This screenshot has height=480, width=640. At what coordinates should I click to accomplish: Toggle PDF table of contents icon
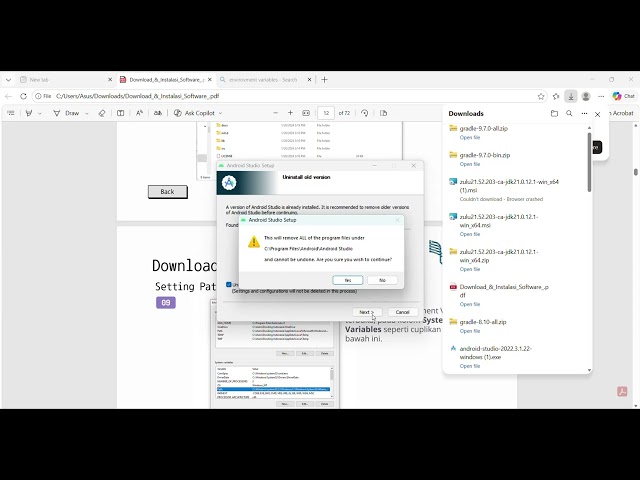(x=11, y=113)
